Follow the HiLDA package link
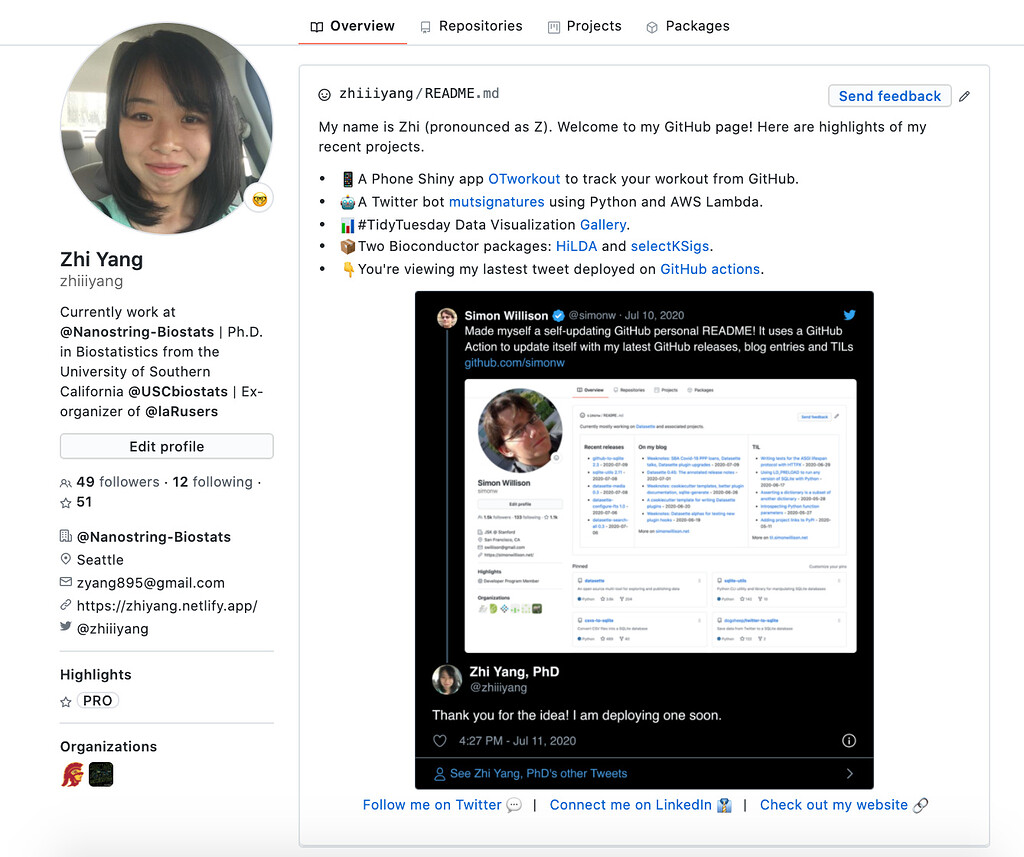The height and width of the screenshot is (857, 1024). pyautogui.click(x=576, y=246)
